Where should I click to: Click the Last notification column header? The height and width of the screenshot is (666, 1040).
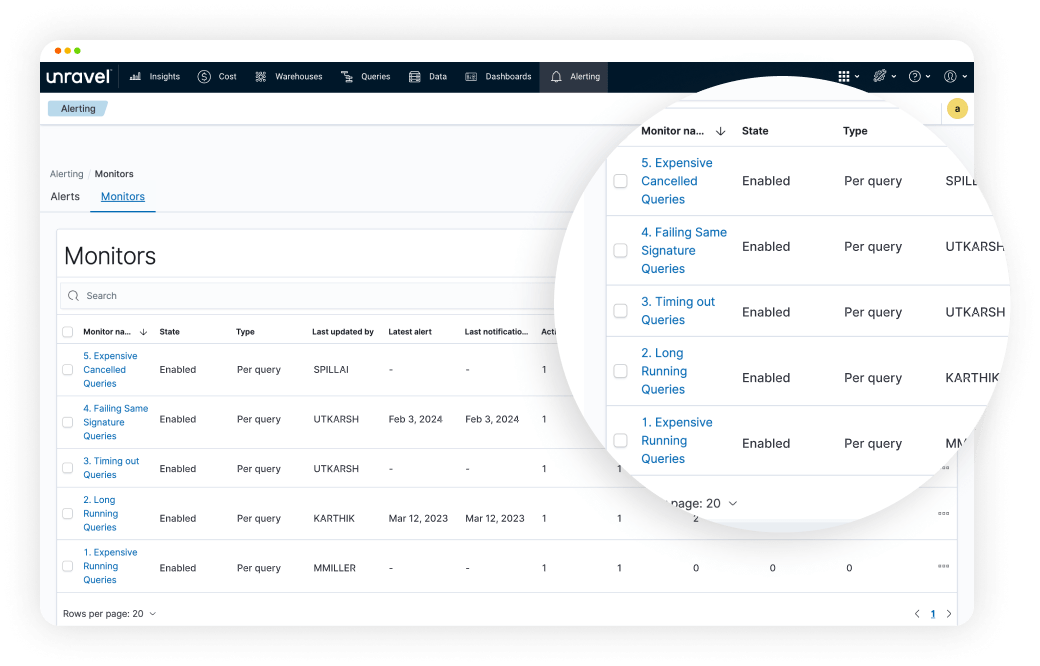coord(496,332)
